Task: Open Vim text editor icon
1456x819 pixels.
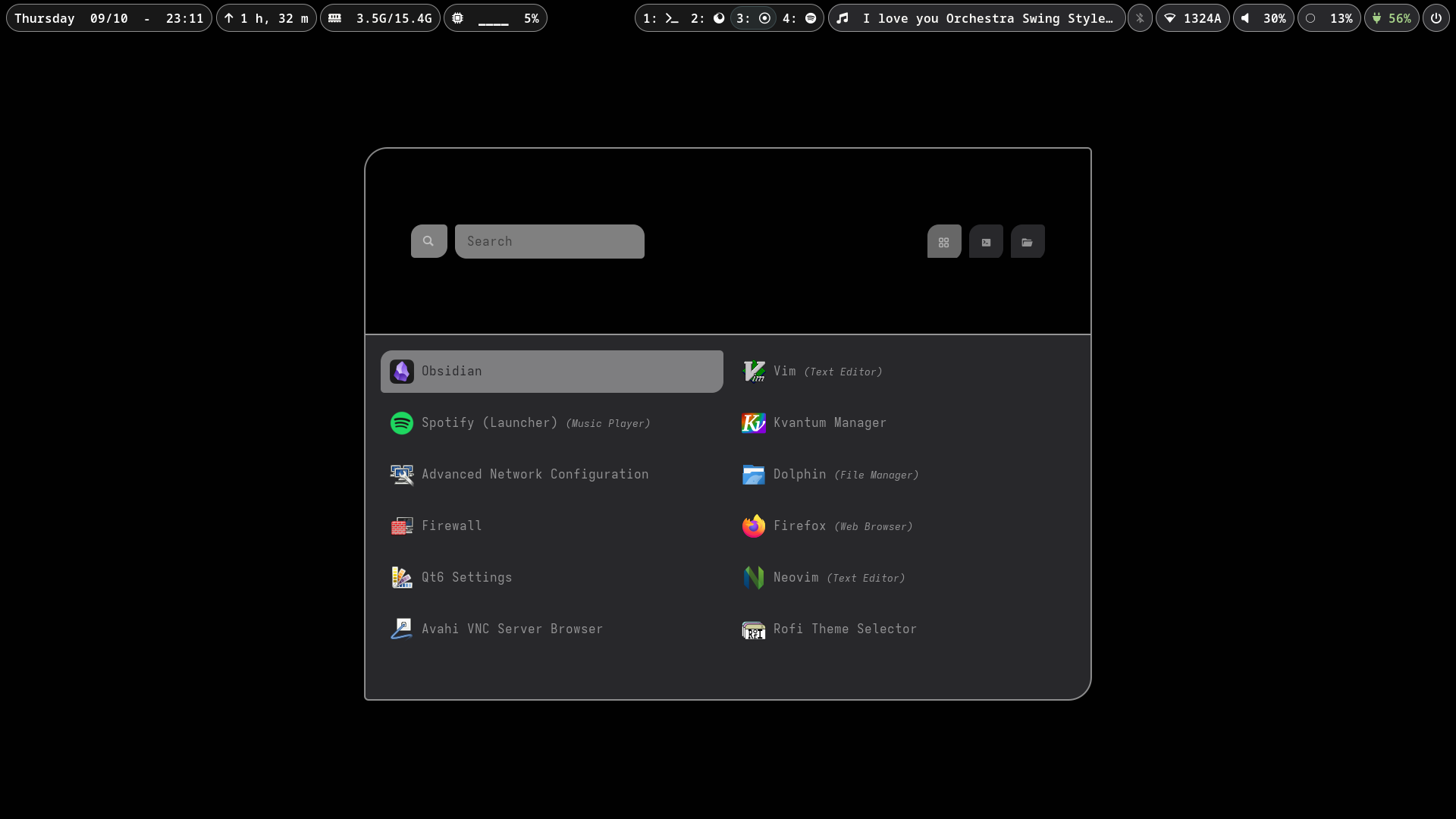Action: (x=754, y=372)
